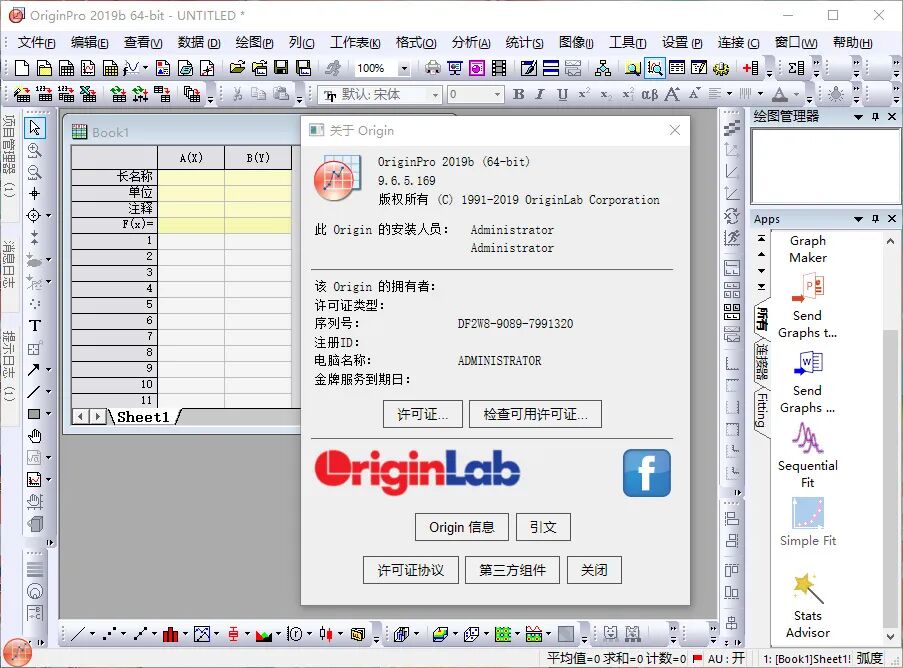This screenshot has width=903, height=668.
Task: Click the Print icon in toolbar
Action: (432, 69)
